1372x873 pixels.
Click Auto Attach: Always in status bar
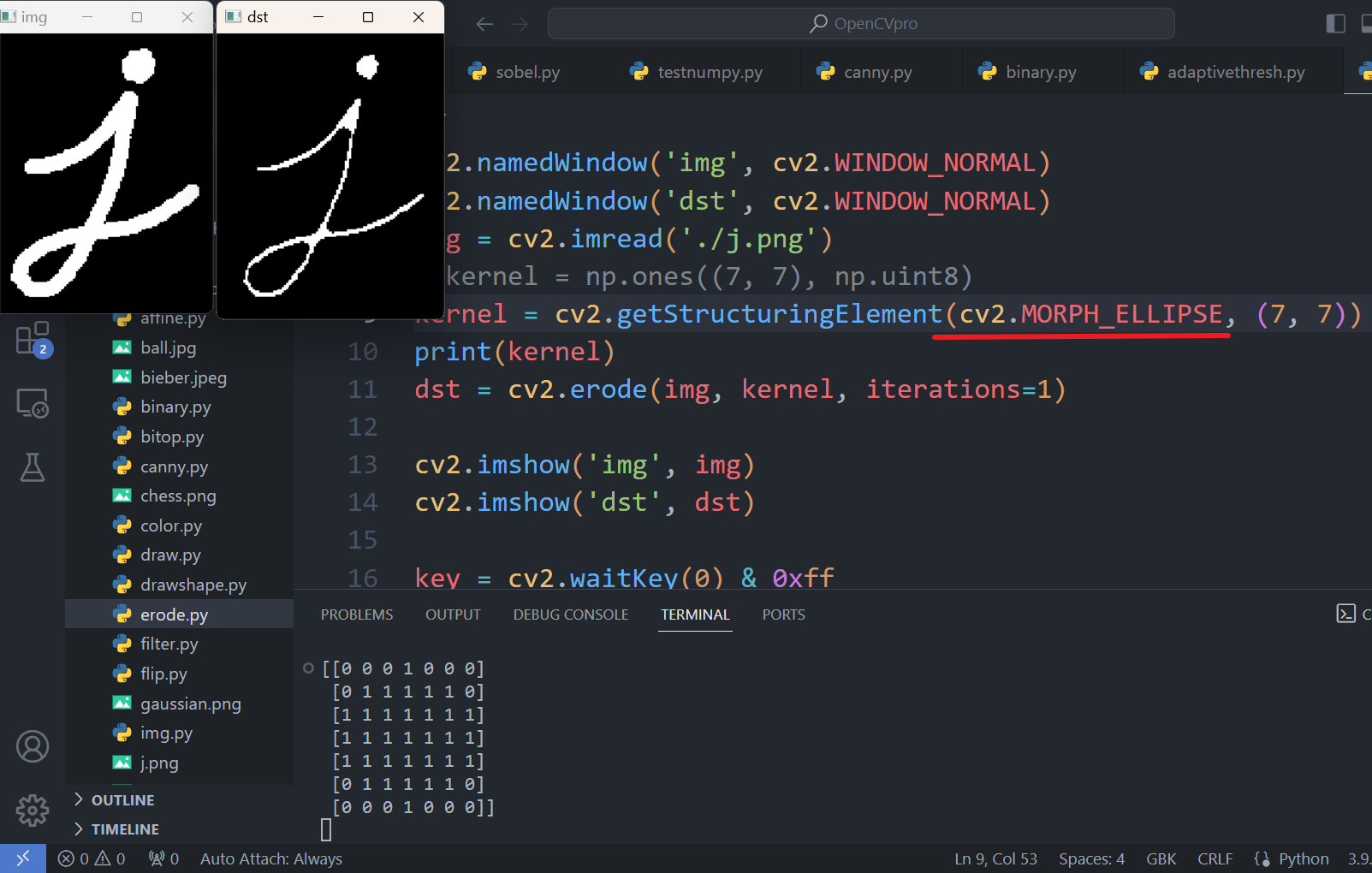pos(271,858)
